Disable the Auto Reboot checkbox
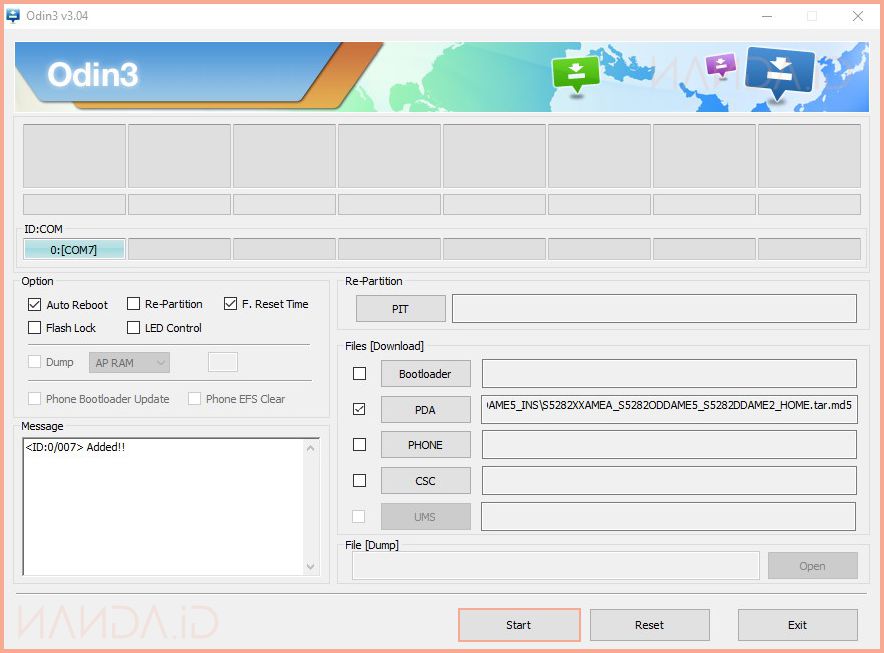Image resolution: width=884 pixels, height=653 pixels. (x=35, y=304)
